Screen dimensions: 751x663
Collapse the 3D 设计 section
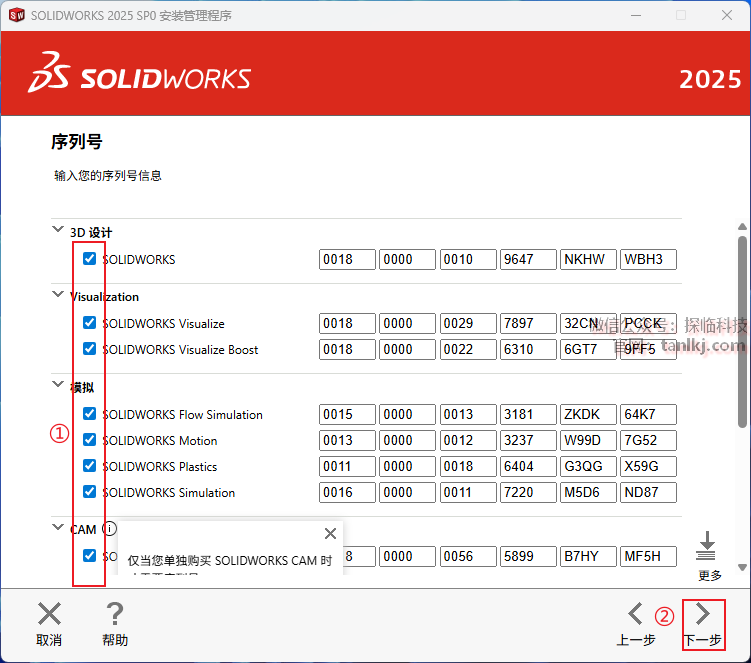tap(57, 230)
